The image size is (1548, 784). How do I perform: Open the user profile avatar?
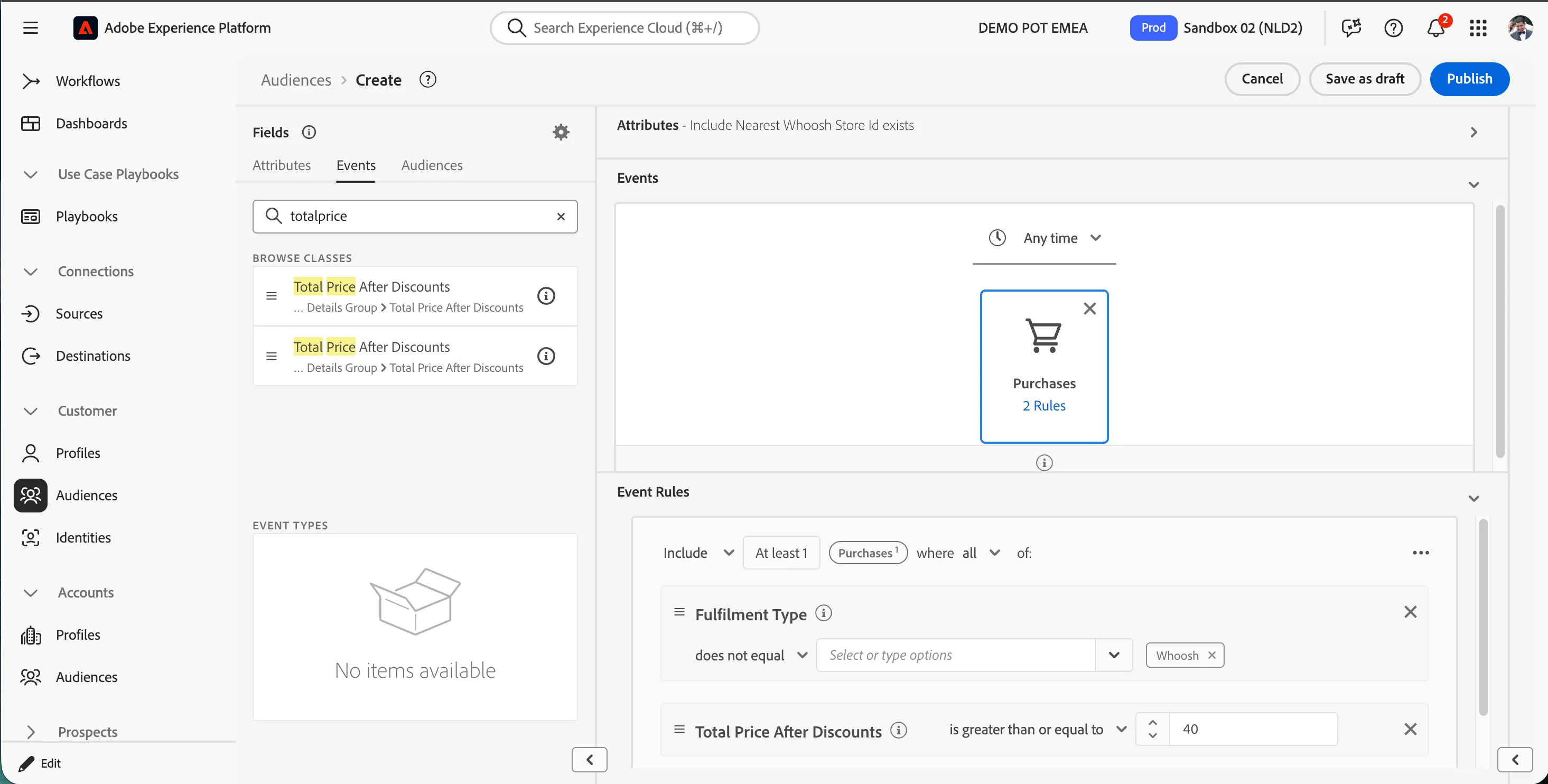(1521, 27)
